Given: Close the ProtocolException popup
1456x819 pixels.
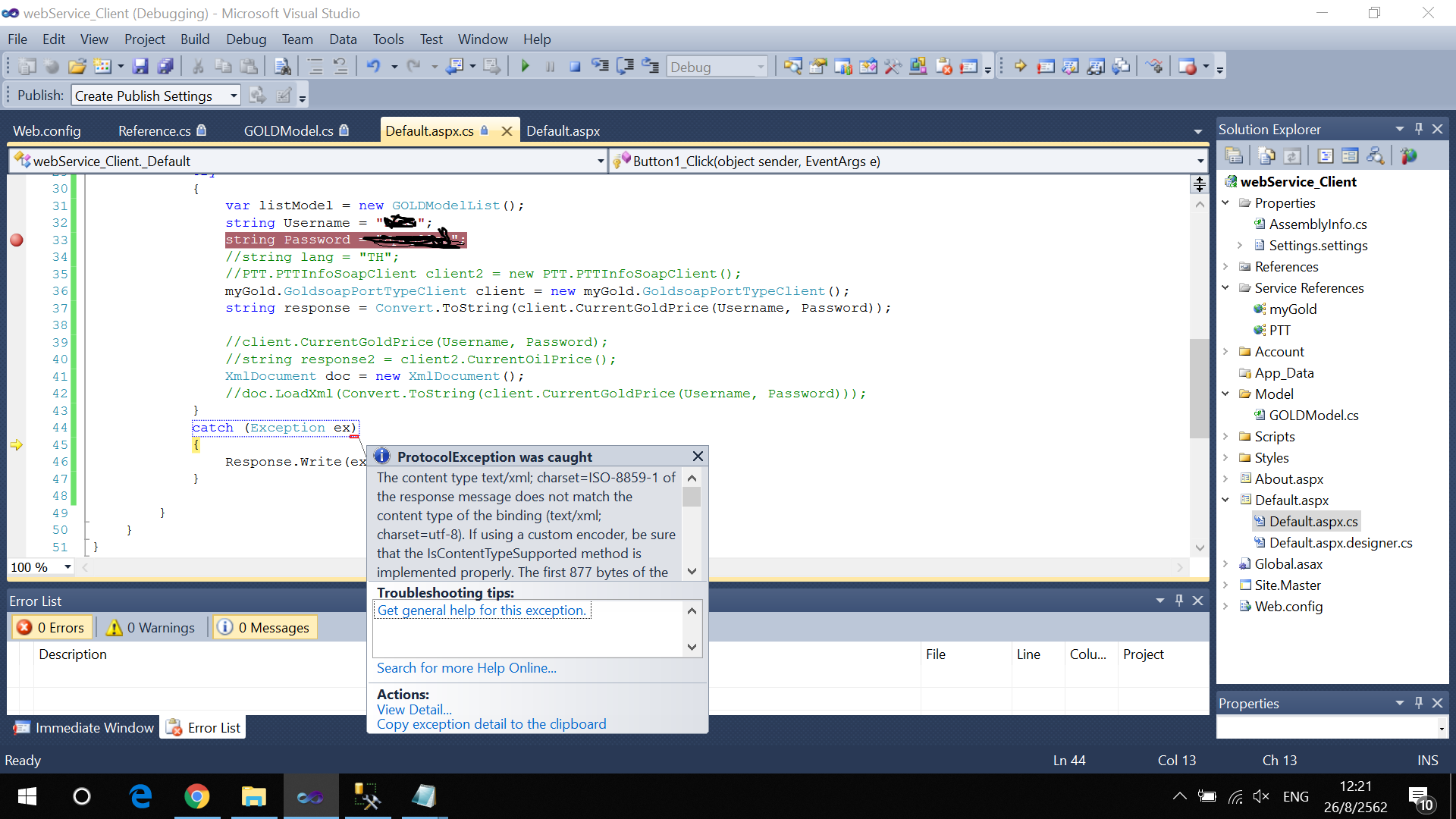Looking at the screenshot, I should point(698,456).
